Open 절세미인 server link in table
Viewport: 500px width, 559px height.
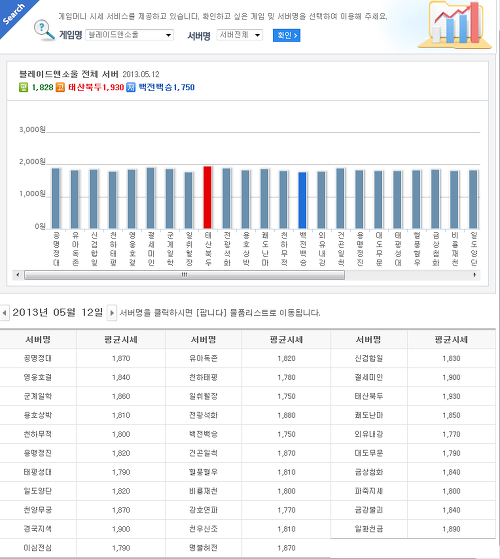point(368,377)
